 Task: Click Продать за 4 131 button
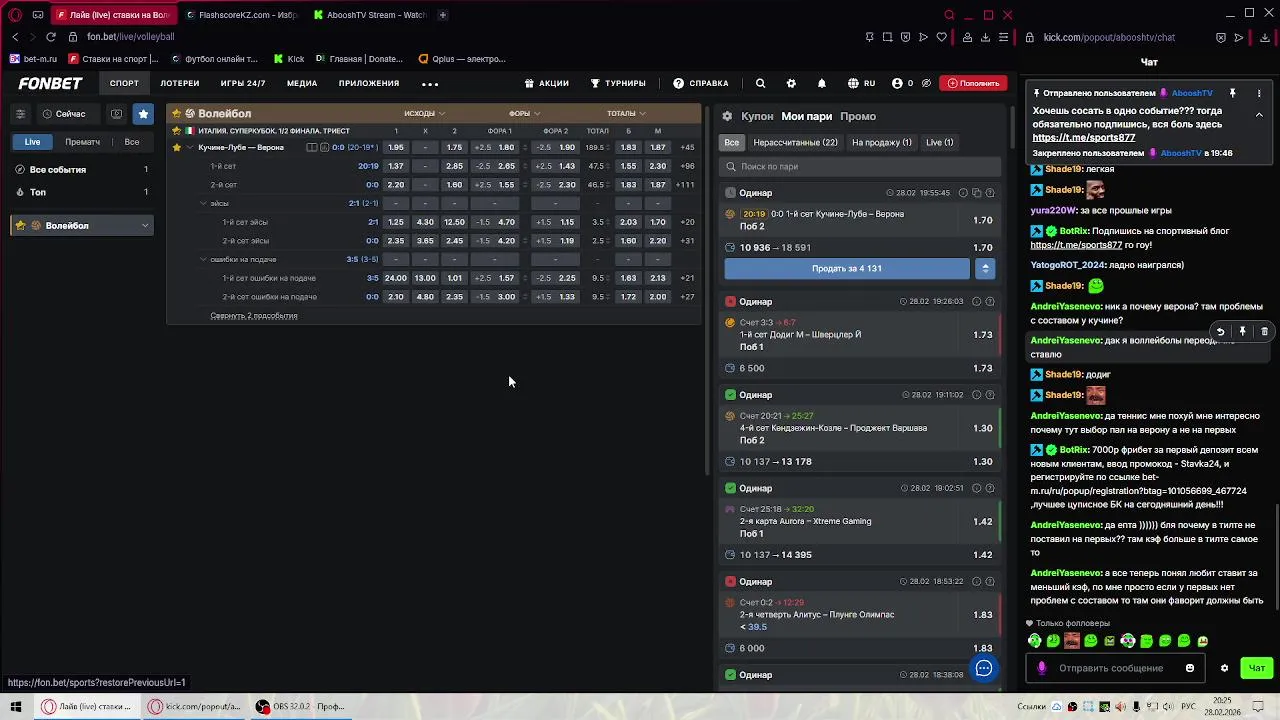tap(847, 268)
